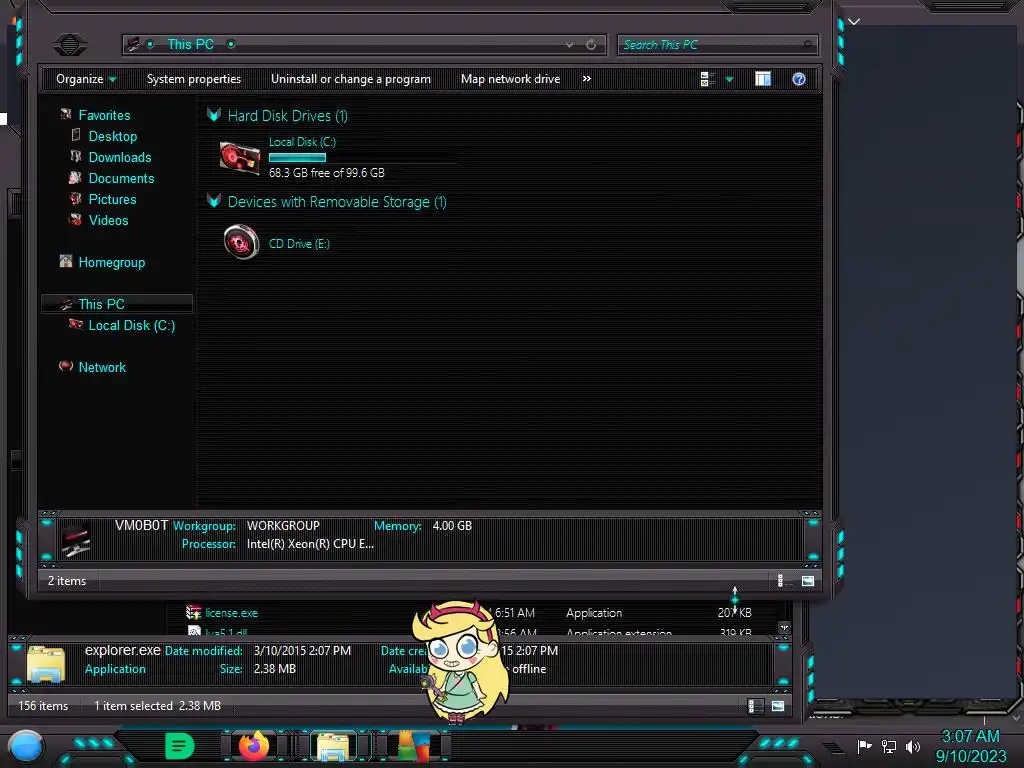Select the Local Disk (C:) drive icon
This screenshot has width=1024, height=768.
[240, 157]
